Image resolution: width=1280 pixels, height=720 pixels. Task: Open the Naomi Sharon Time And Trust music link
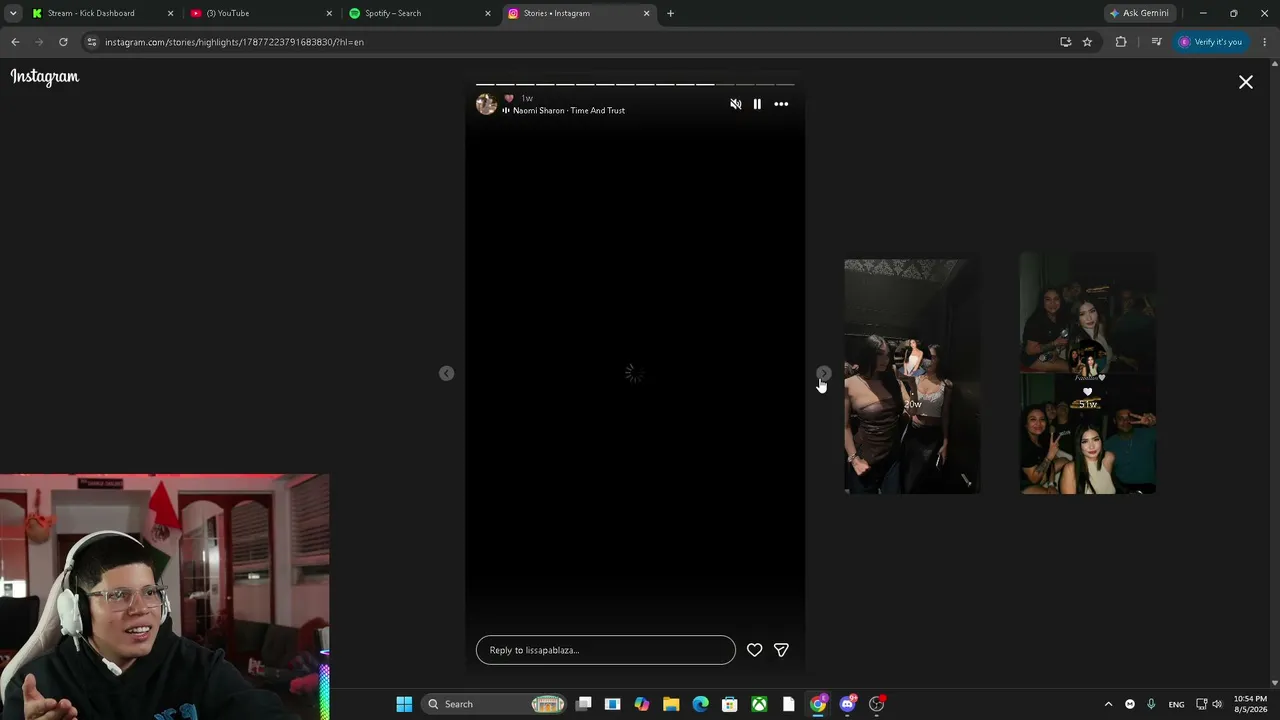point(568,111)
